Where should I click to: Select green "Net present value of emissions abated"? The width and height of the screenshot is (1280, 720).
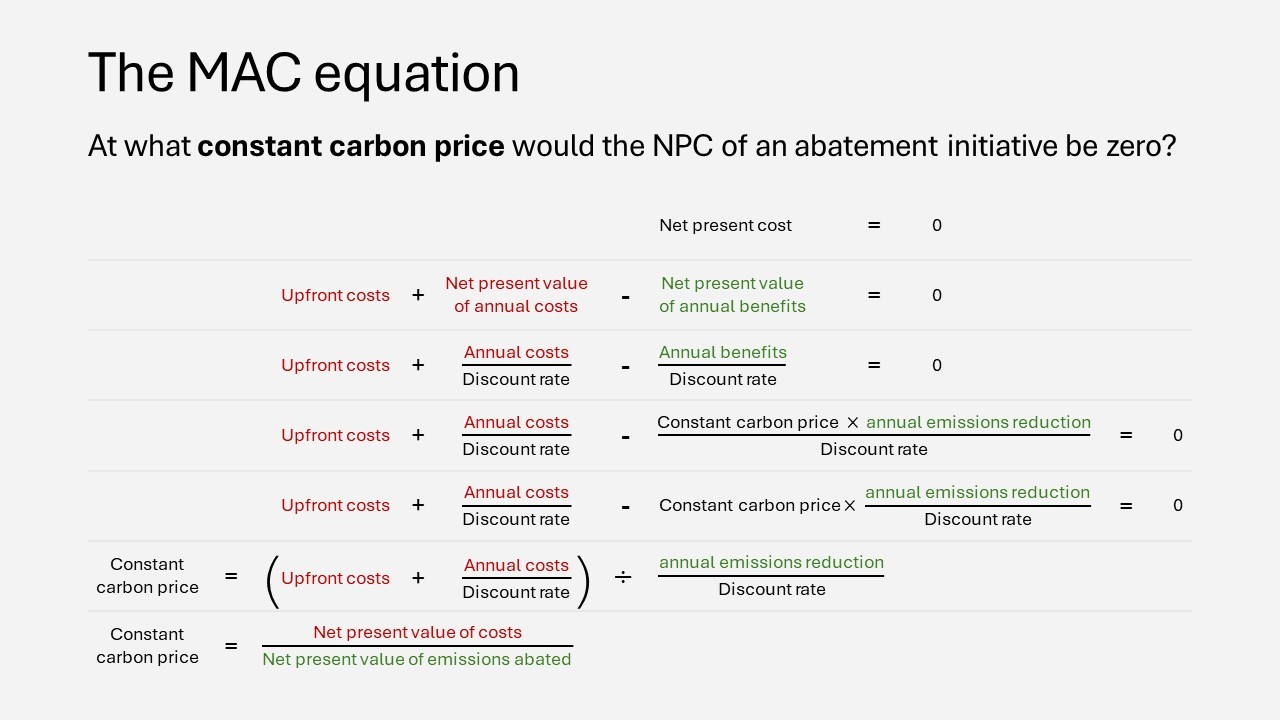tap(416, 660)
